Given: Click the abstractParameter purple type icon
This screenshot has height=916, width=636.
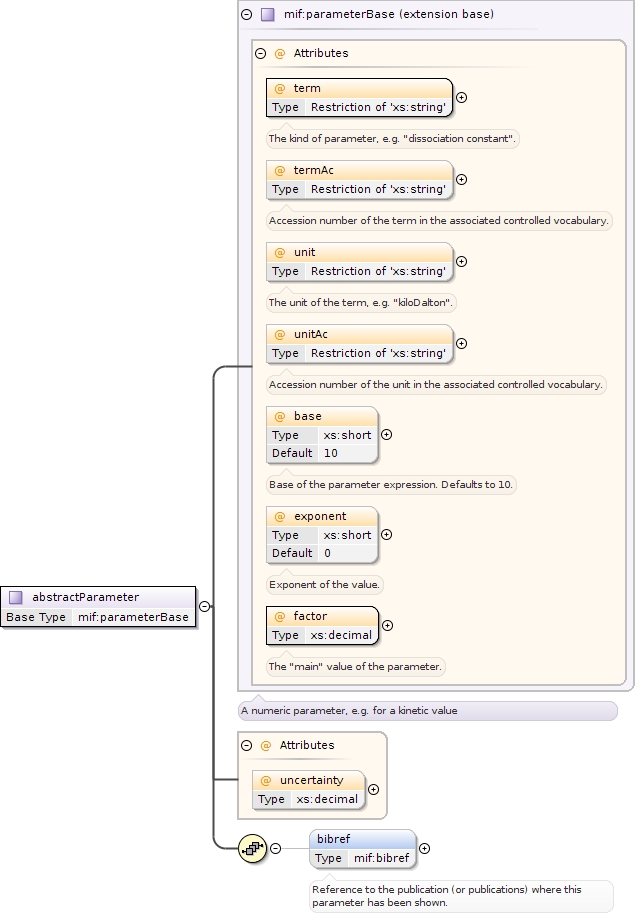Looking at the screenshot, I should point(16,597).
